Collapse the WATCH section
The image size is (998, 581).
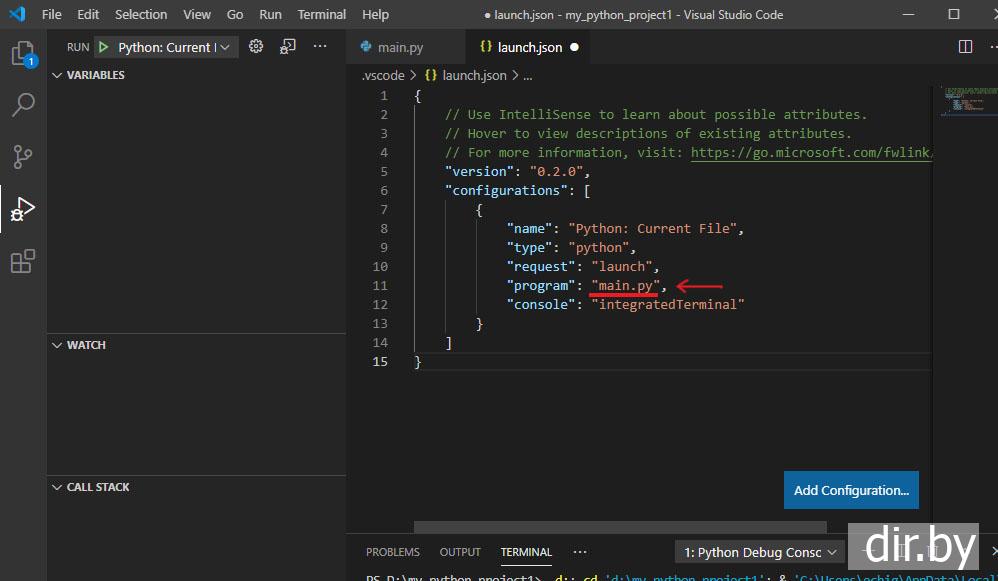(x=85, y=345)
